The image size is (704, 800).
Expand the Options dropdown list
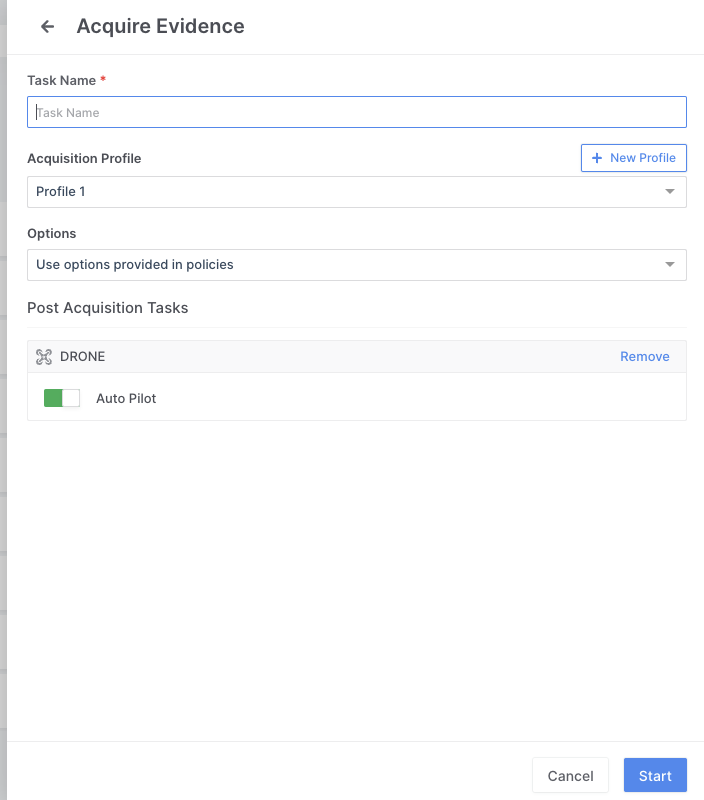[356, 264]
